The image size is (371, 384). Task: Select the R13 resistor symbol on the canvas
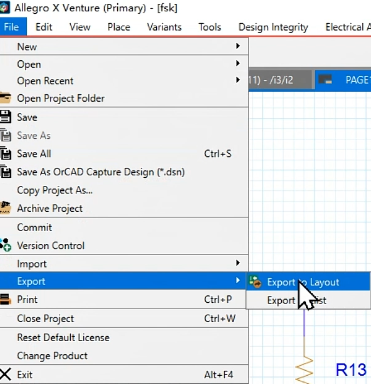tap(304, 369)
